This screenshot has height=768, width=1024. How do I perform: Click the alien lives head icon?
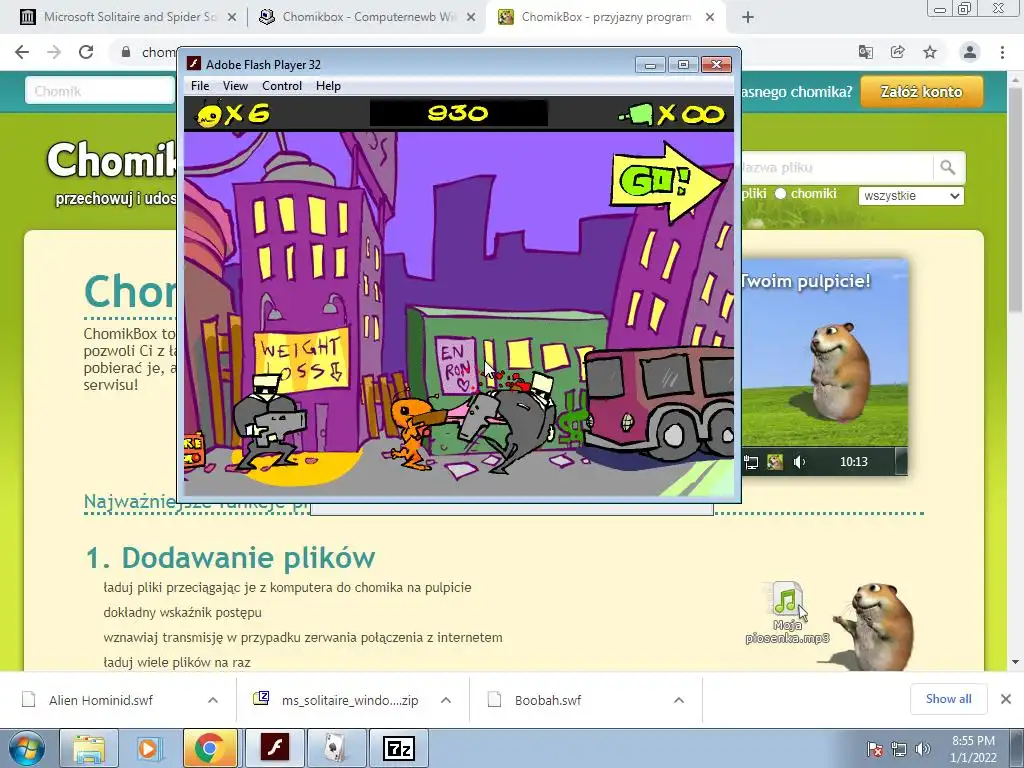point(209,114)
